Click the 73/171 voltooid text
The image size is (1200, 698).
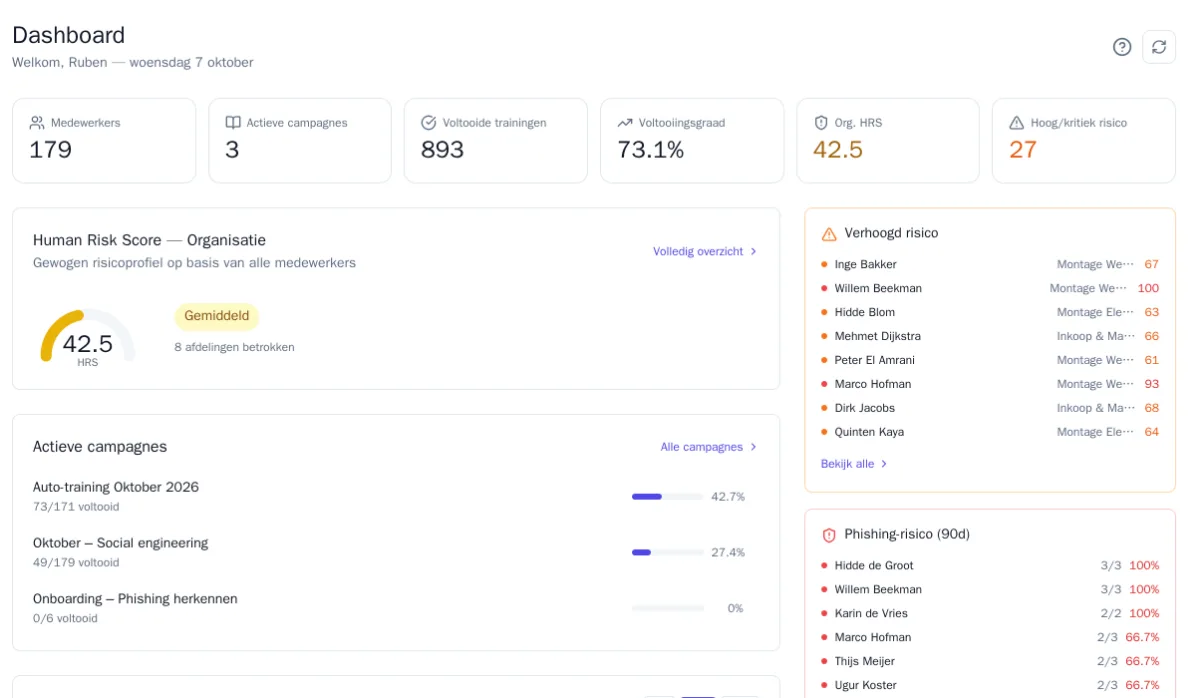coord(76,507)
